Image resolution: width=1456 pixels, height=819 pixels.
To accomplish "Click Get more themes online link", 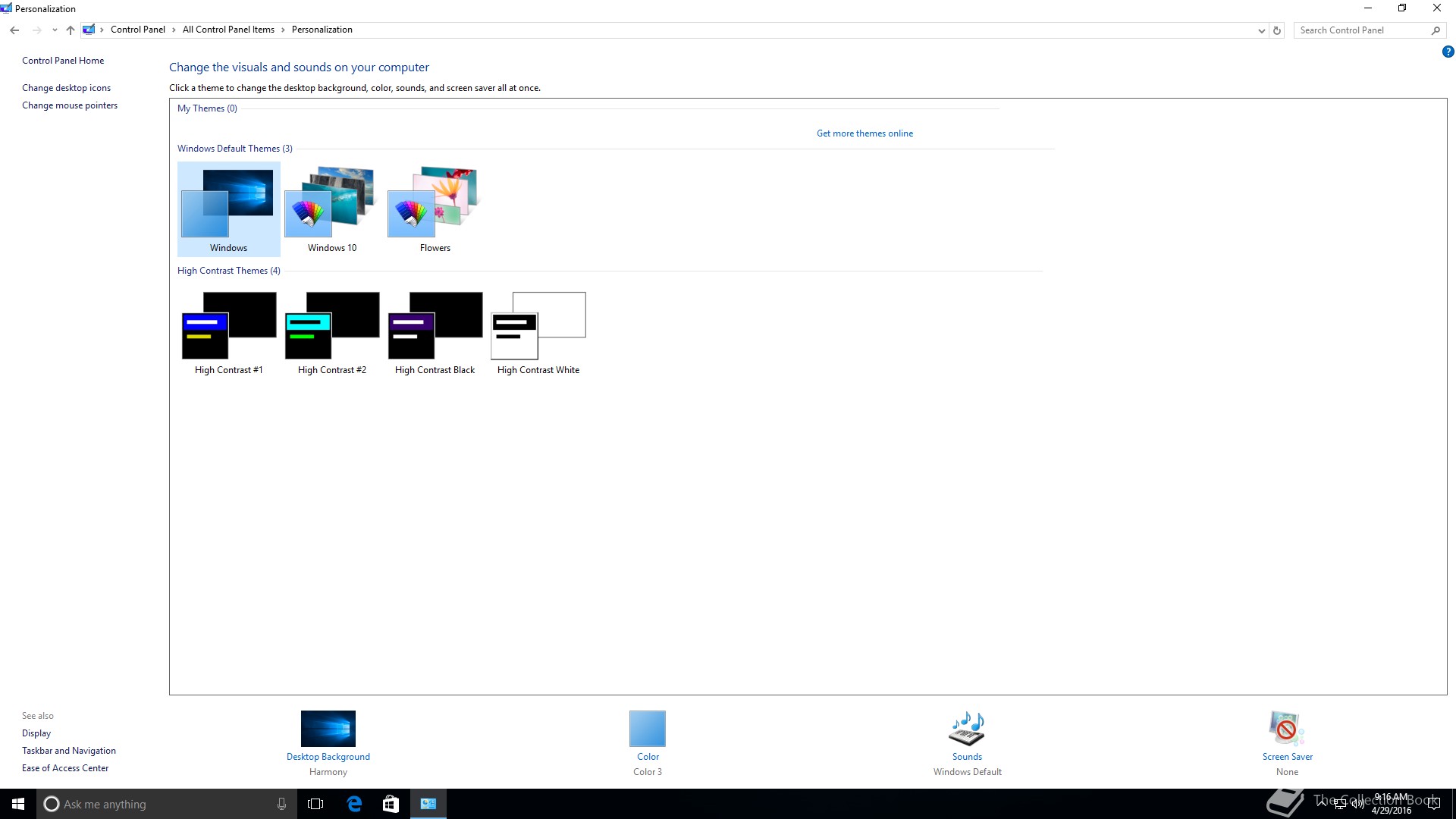I will point(864,133).
